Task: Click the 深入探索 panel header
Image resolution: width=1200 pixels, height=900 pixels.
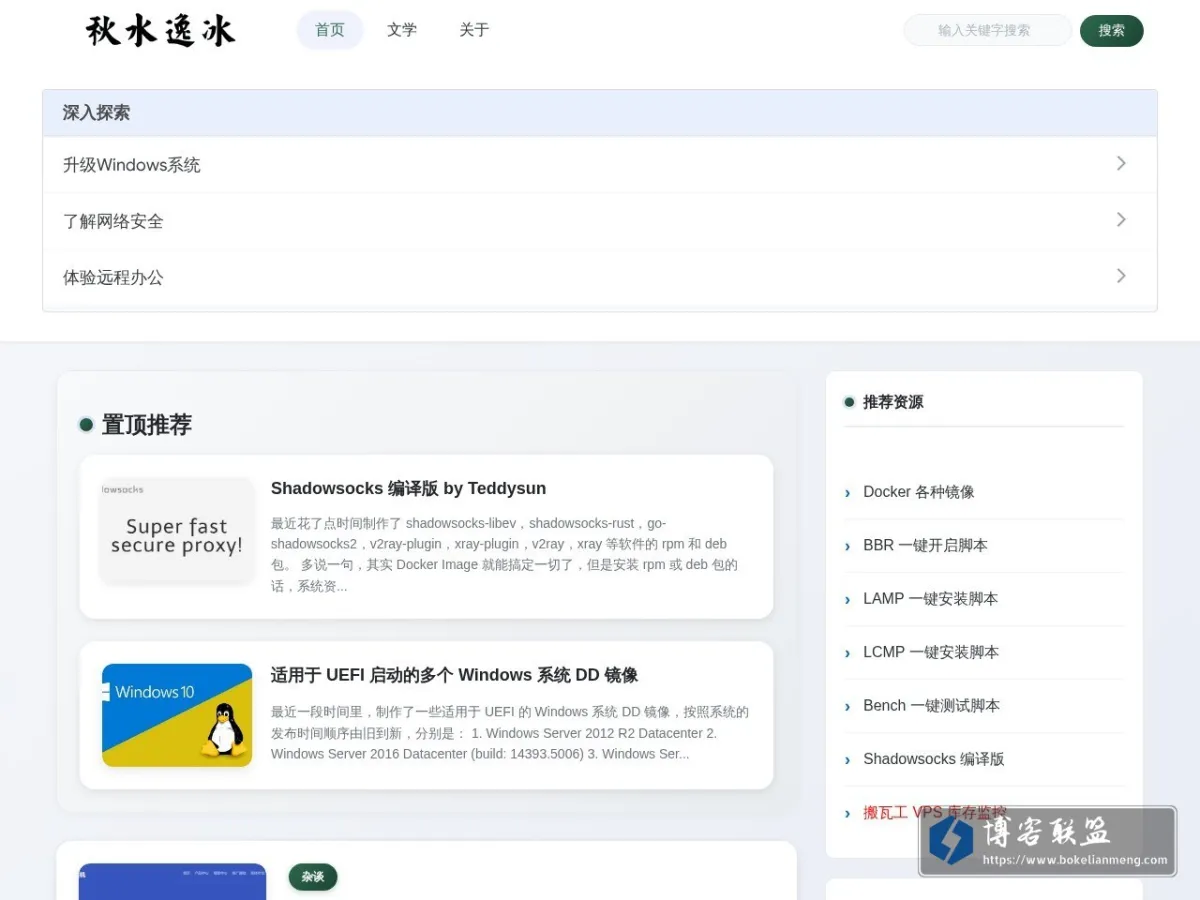Action: [x=600, y=113]
